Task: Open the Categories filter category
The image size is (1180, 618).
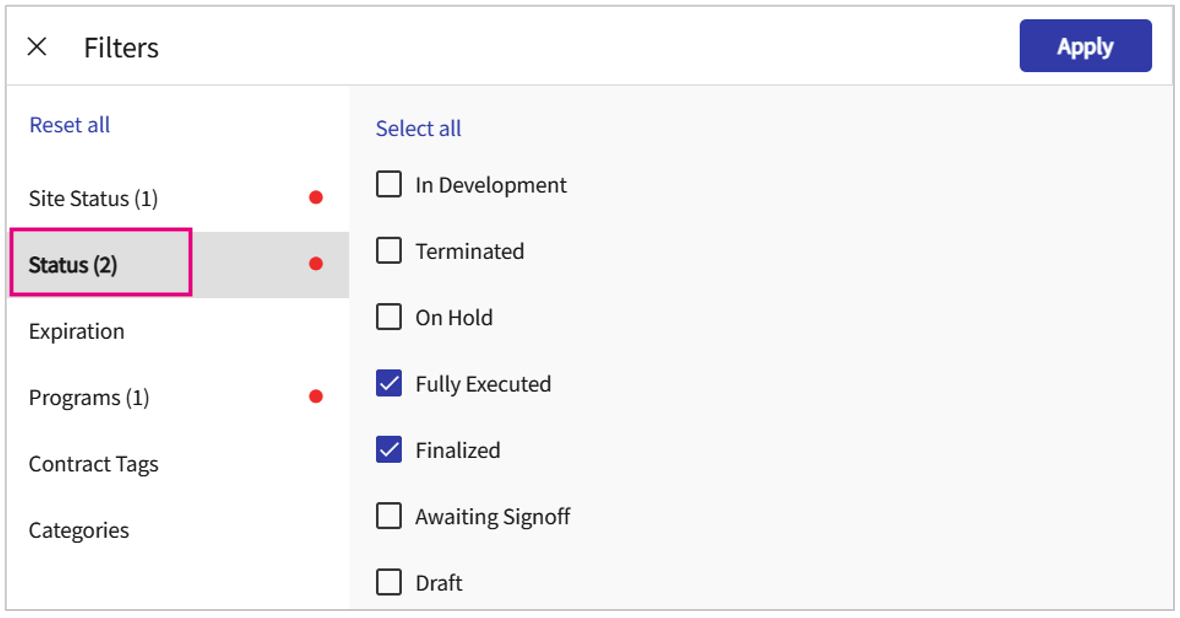Action: (79, 530)
